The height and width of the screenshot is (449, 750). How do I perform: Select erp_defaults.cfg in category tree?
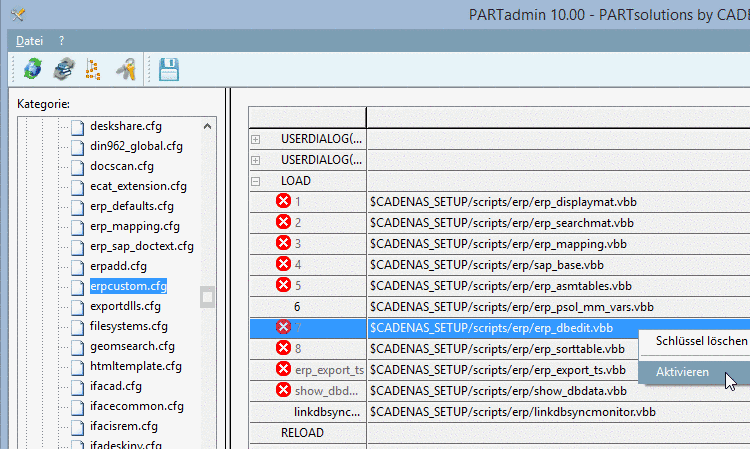pos(132,206)
